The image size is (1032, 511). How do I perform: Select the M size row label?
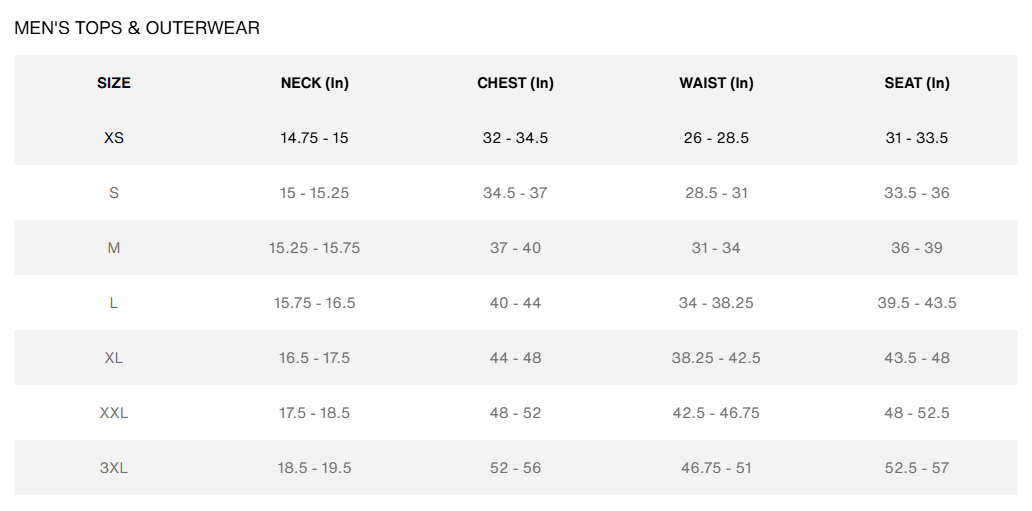(x=114, y=248)
